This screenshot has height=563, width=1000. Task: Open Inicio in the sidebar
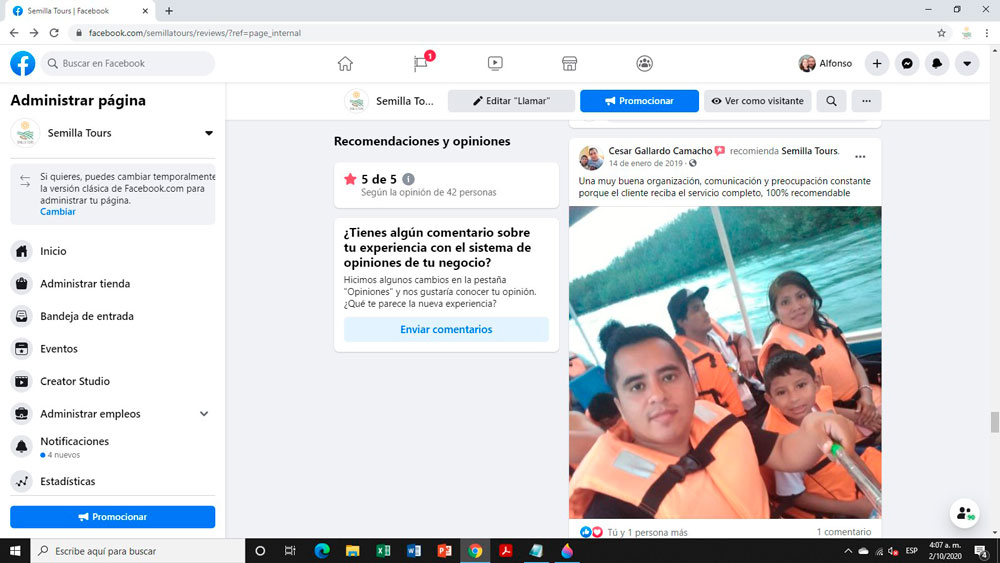coord(113,251)
